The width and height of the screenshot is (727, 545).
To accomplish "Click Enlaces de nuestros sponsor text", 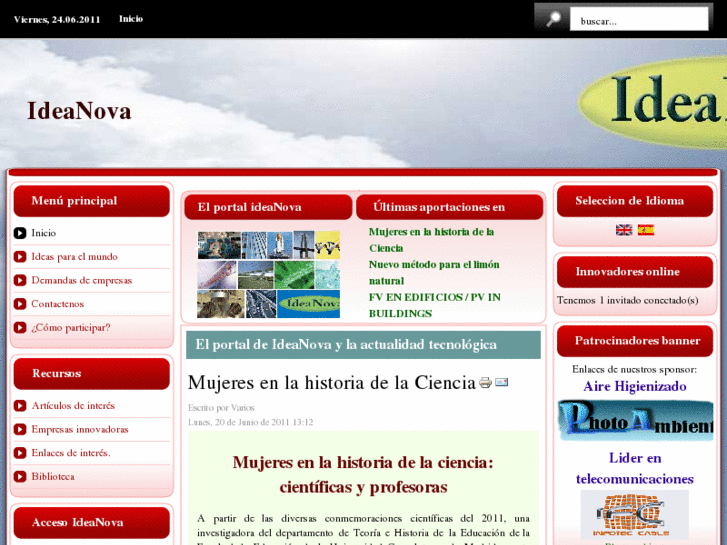I will point(634,369).
